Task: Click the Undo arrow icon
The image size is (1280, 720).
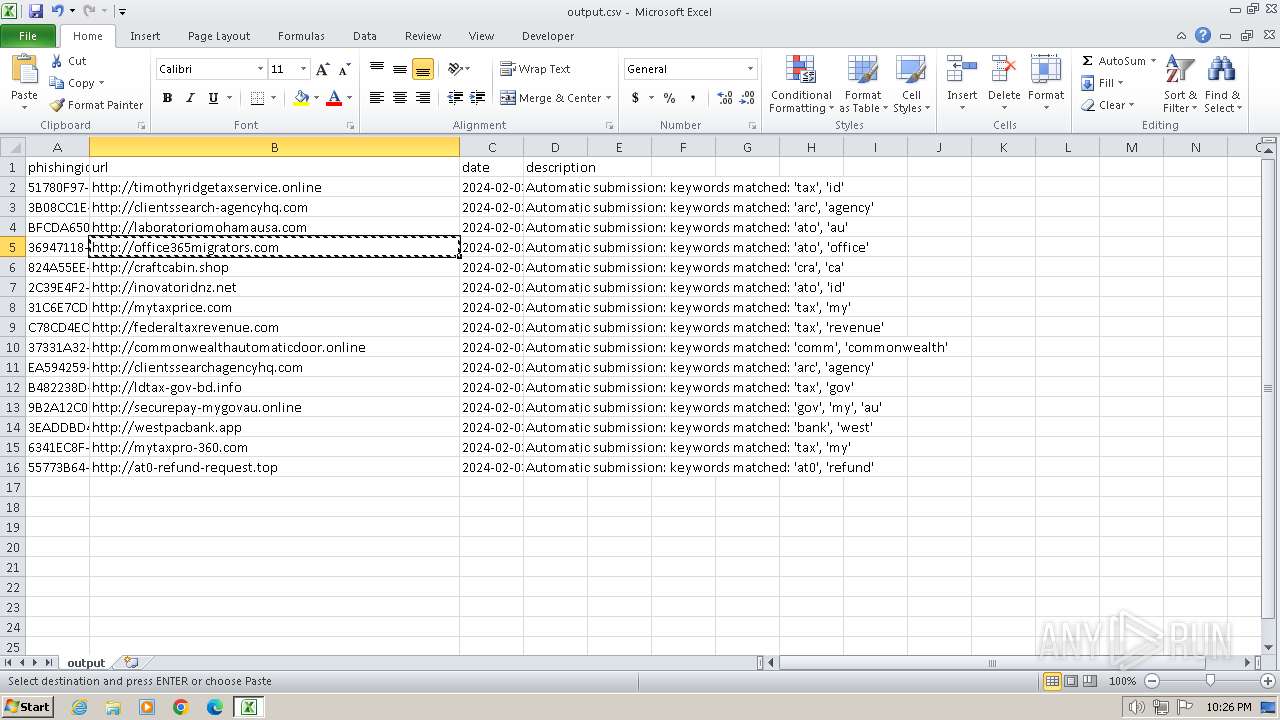Action: click(57, 11)
